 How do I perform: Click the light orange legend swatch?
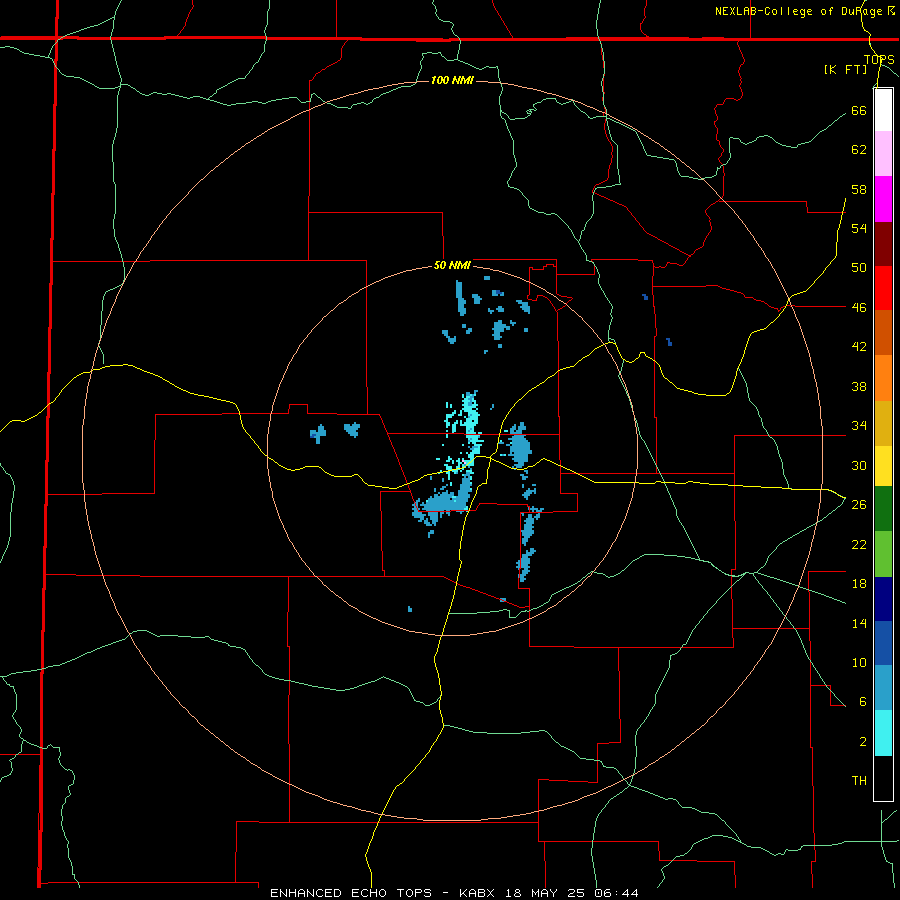tap(883, 378)
